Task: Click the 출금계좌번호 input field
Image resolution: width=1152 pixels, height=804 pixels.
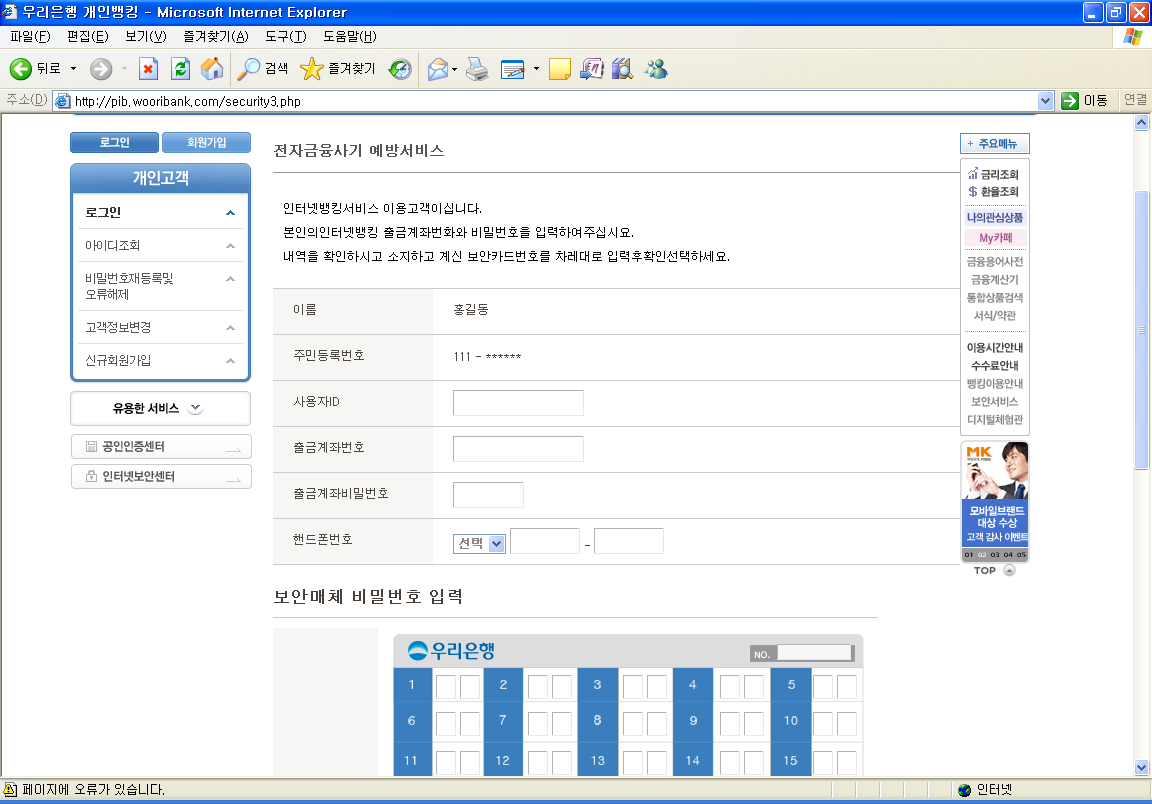Action: [518, 449]
